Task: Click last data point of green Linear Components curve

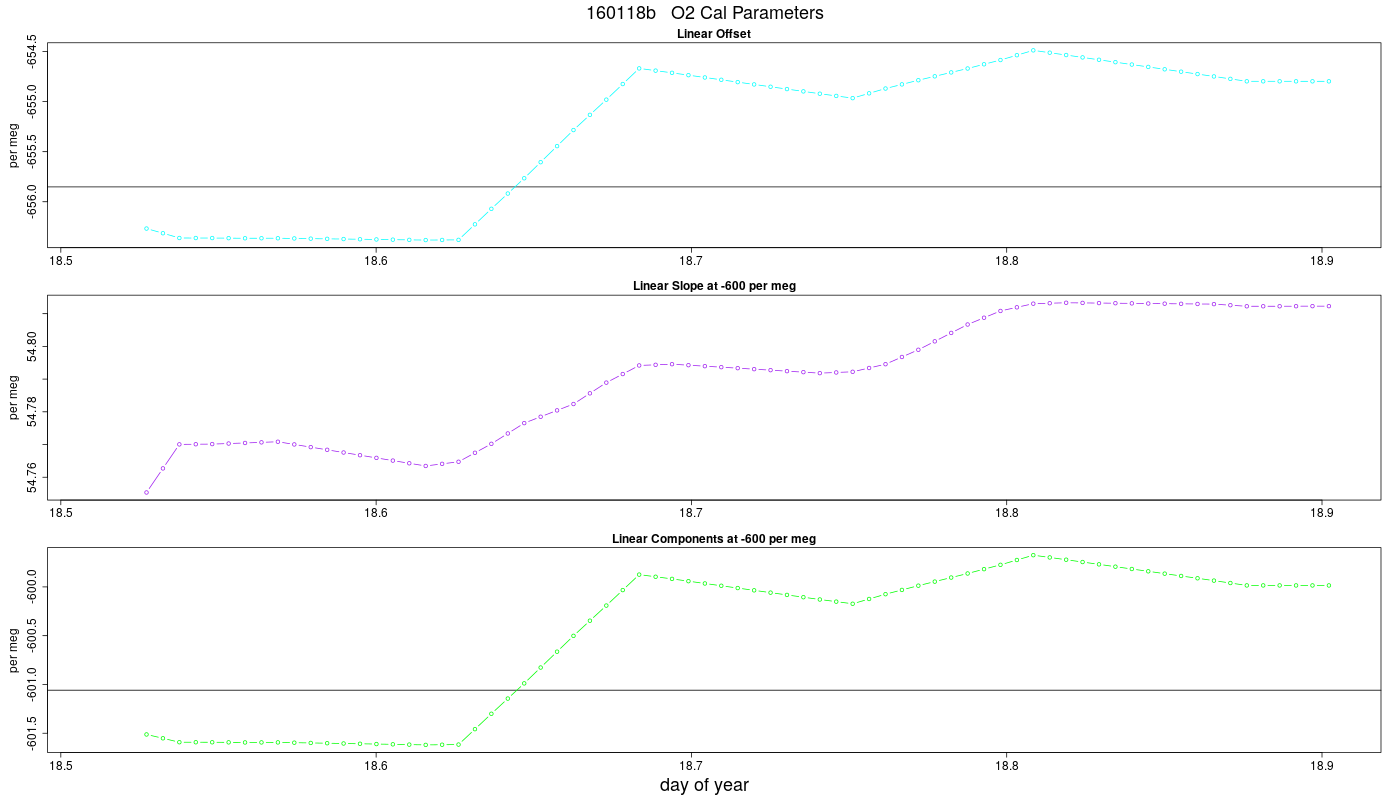Action: [1329, 585]
